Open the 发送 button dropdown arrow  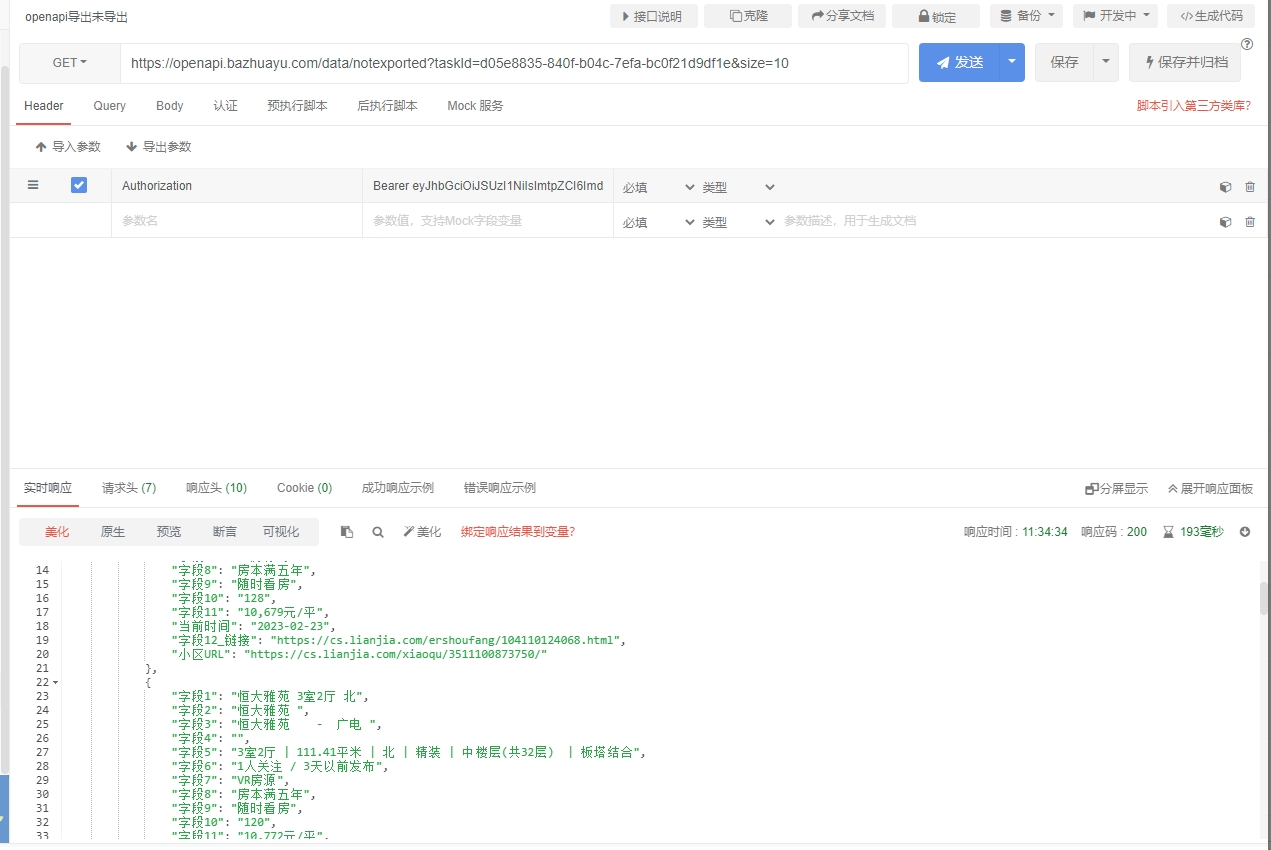(x=1011, y=62)
